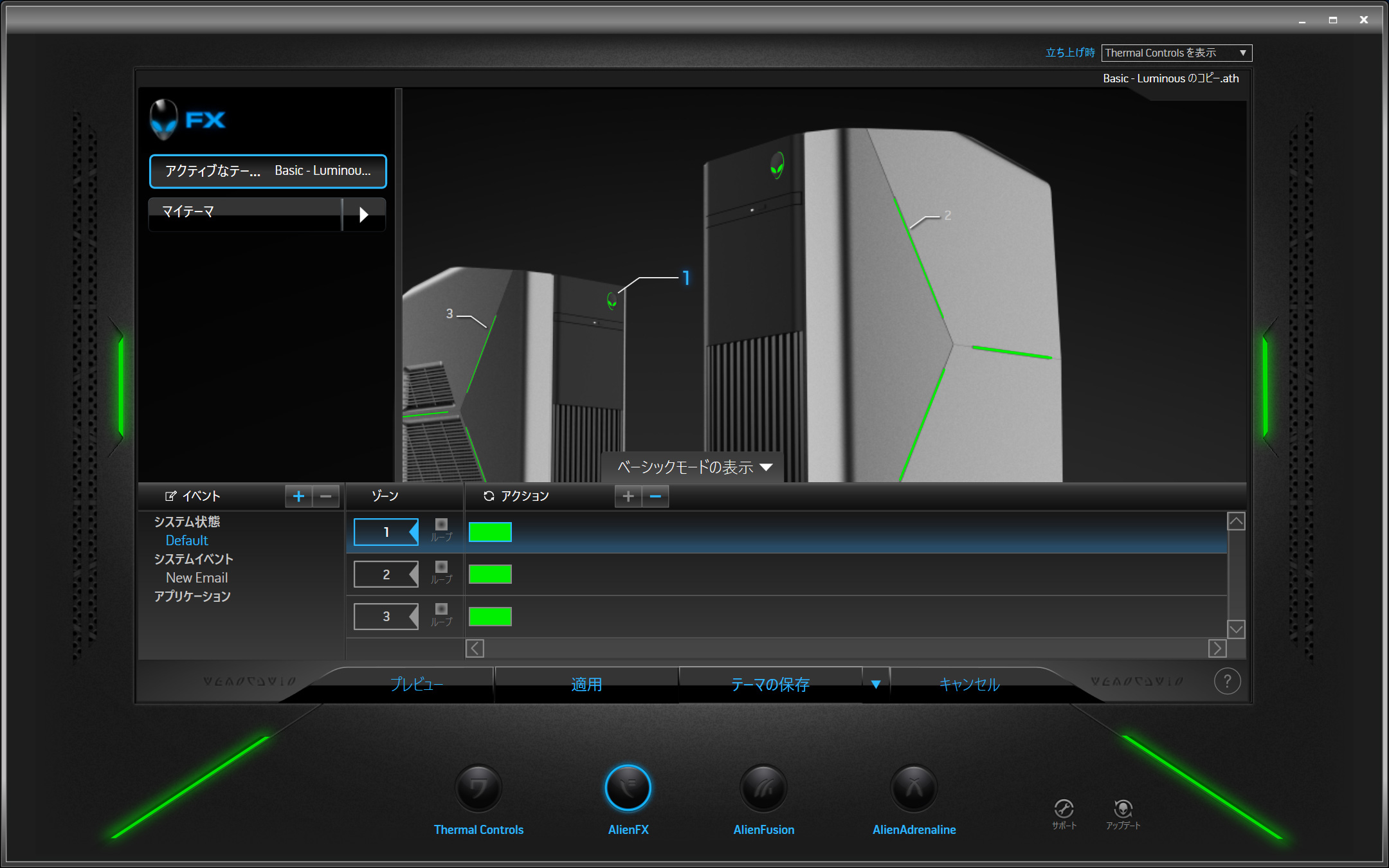Select zone 1 selector
The height and width of the screenshot is (868, 1389).
386,532
